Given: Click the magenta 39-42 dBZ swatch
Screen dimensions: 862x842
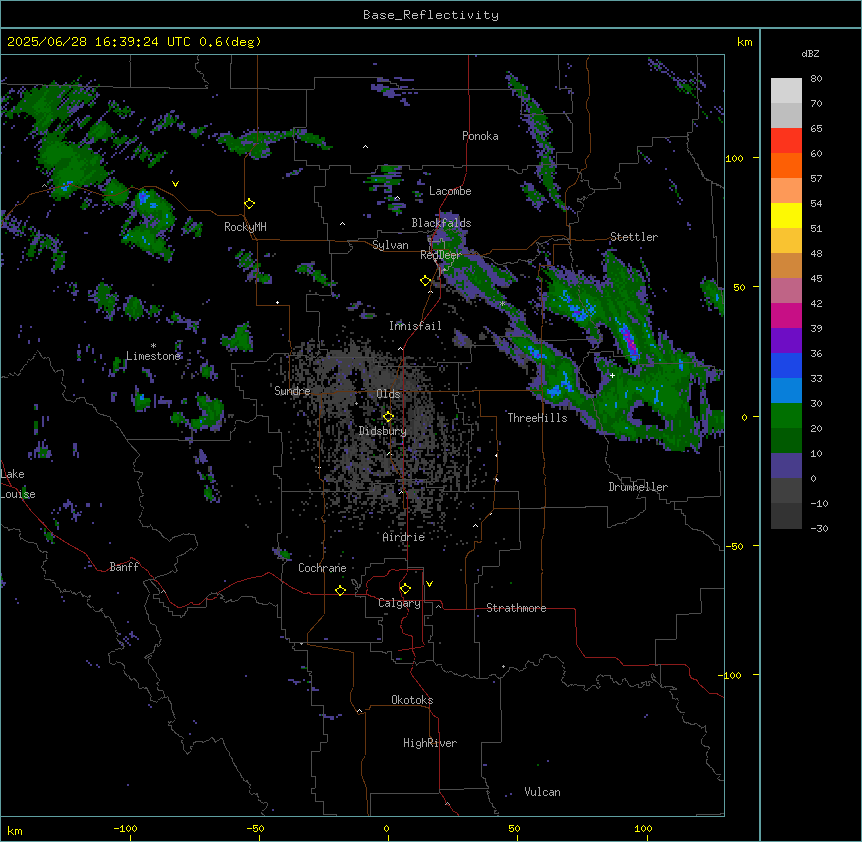Looking at the screenshot, I should click(786, 315).
